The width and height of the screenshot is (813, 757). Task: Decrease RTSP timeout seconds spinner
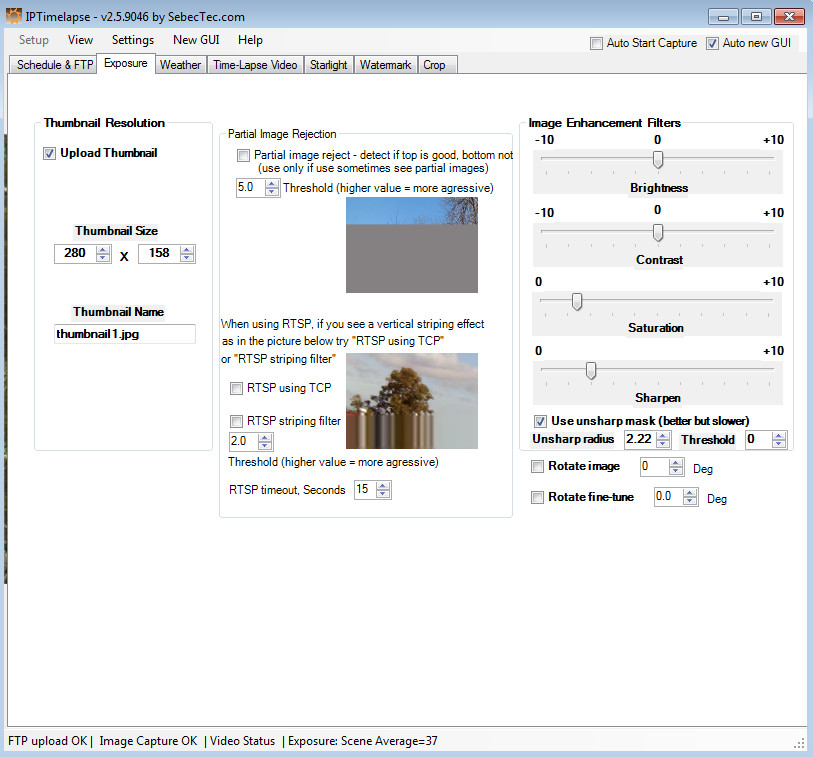[383, 494]
